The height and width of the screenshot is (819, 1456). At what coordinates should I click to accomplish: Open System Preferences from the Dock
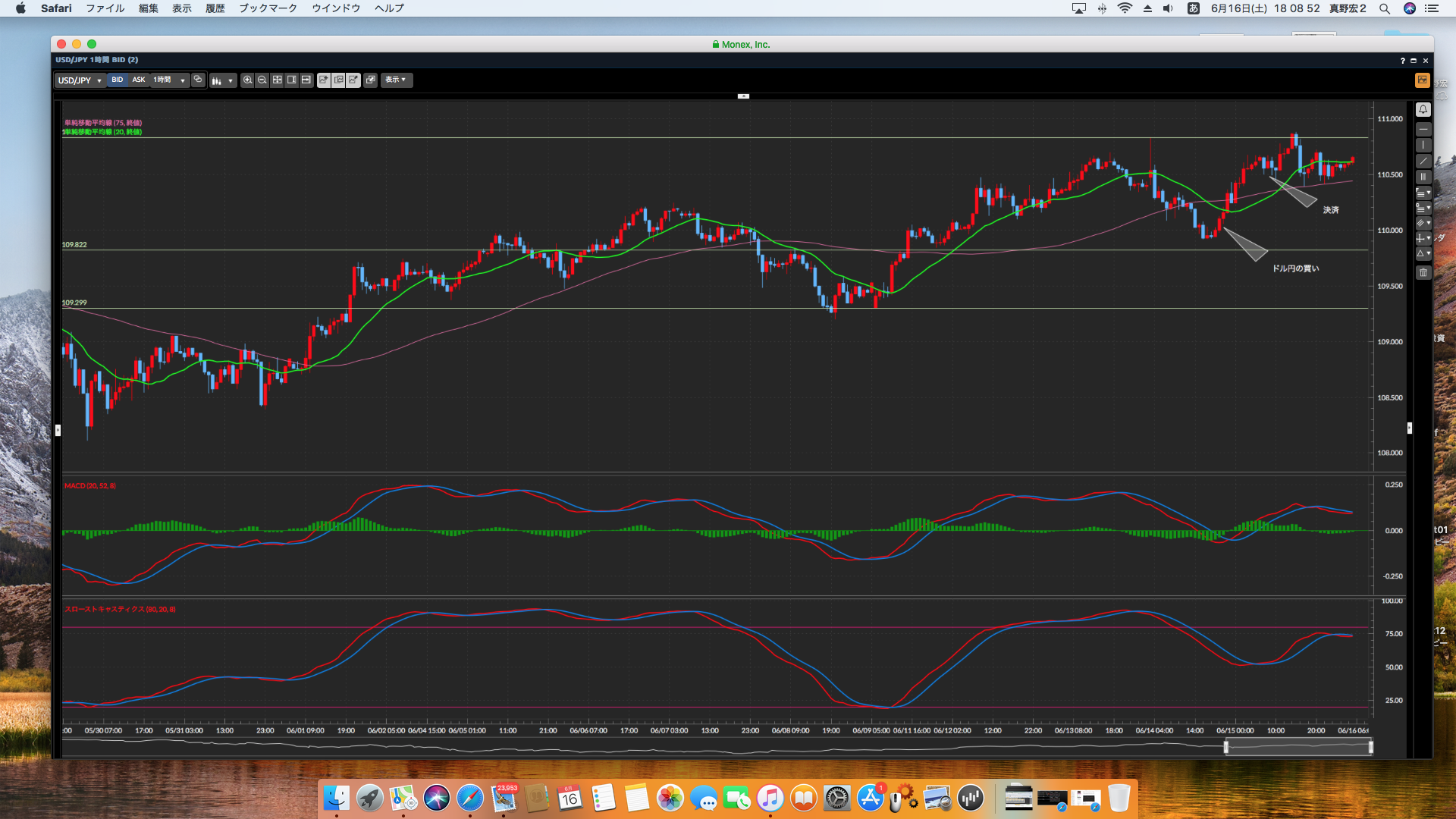tap(837, 799)
